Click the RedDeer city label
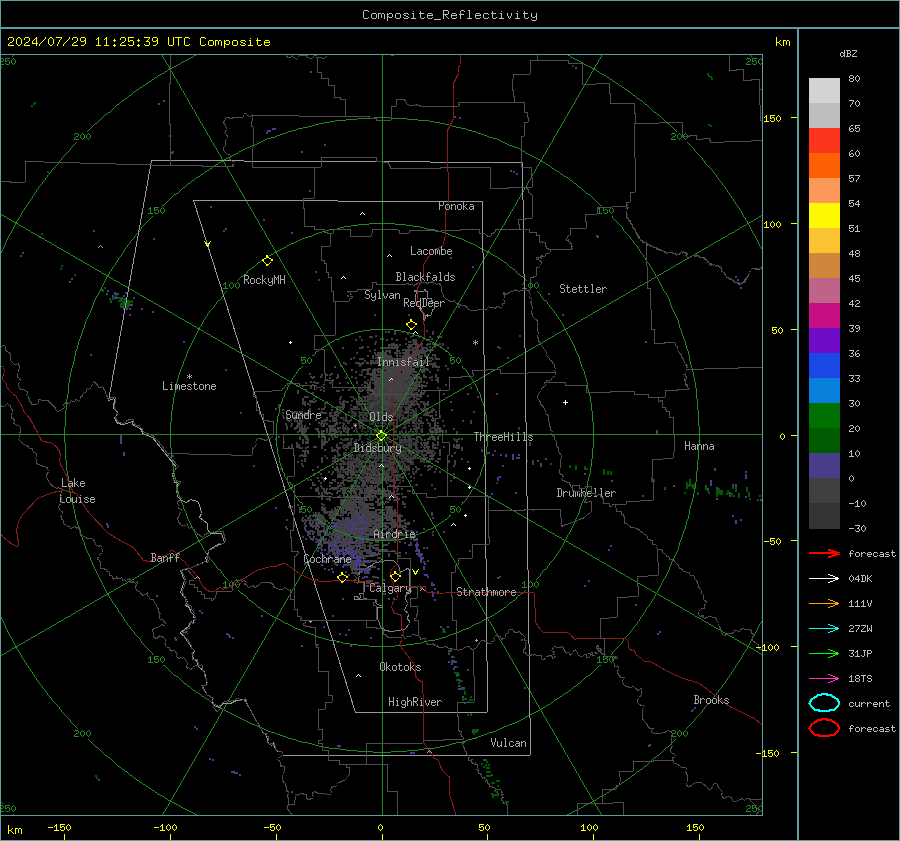Image resolution: width=900 pixels, height=841 pixels. pyautogui.click(x=424, y=303)
